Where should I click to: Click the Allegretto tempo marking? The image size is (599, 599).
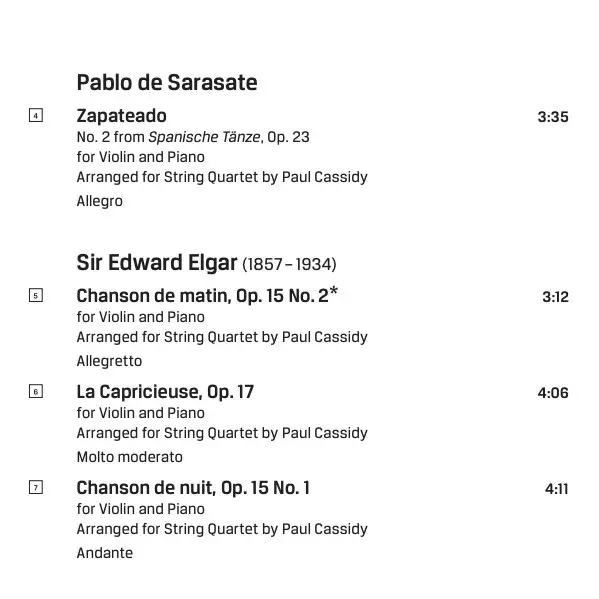[109, 361]
